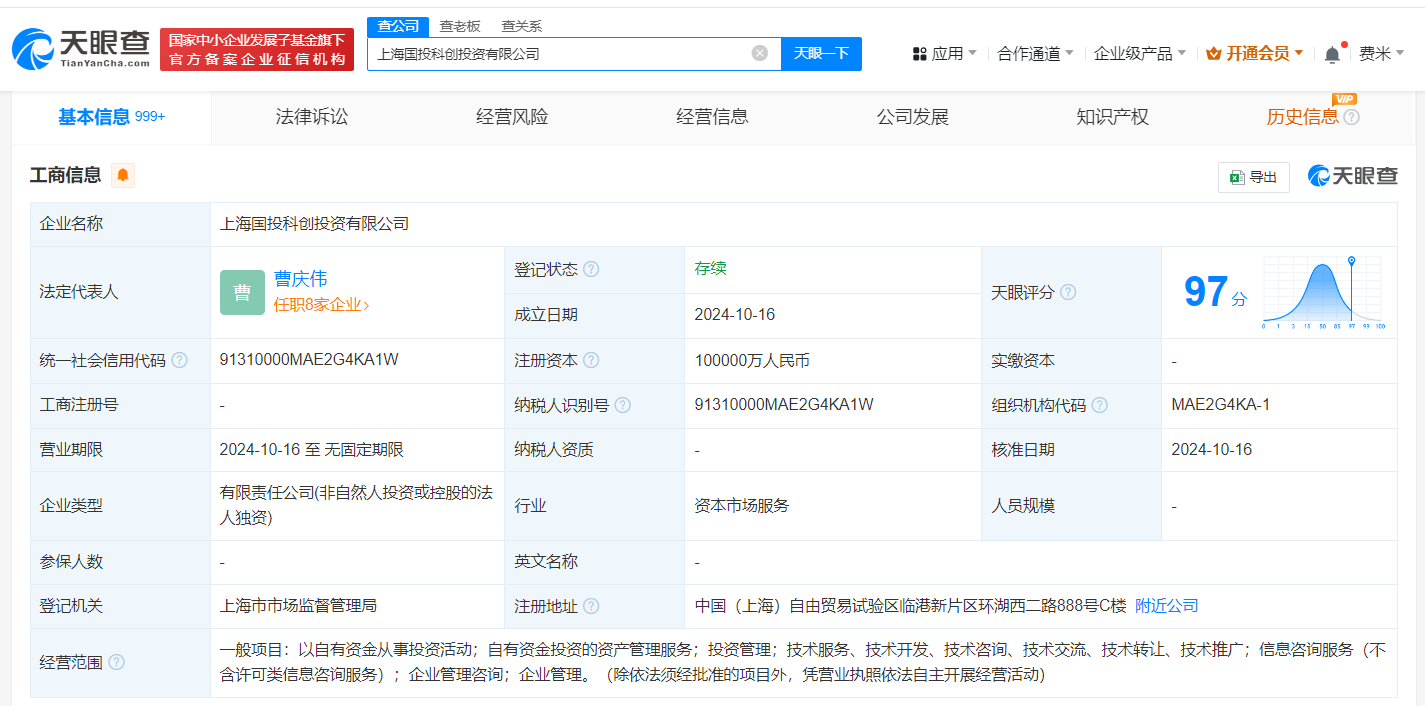Click the clear × icon inside search box
1425x706 pixels.
pyautogui.click(x=758, y=53)
